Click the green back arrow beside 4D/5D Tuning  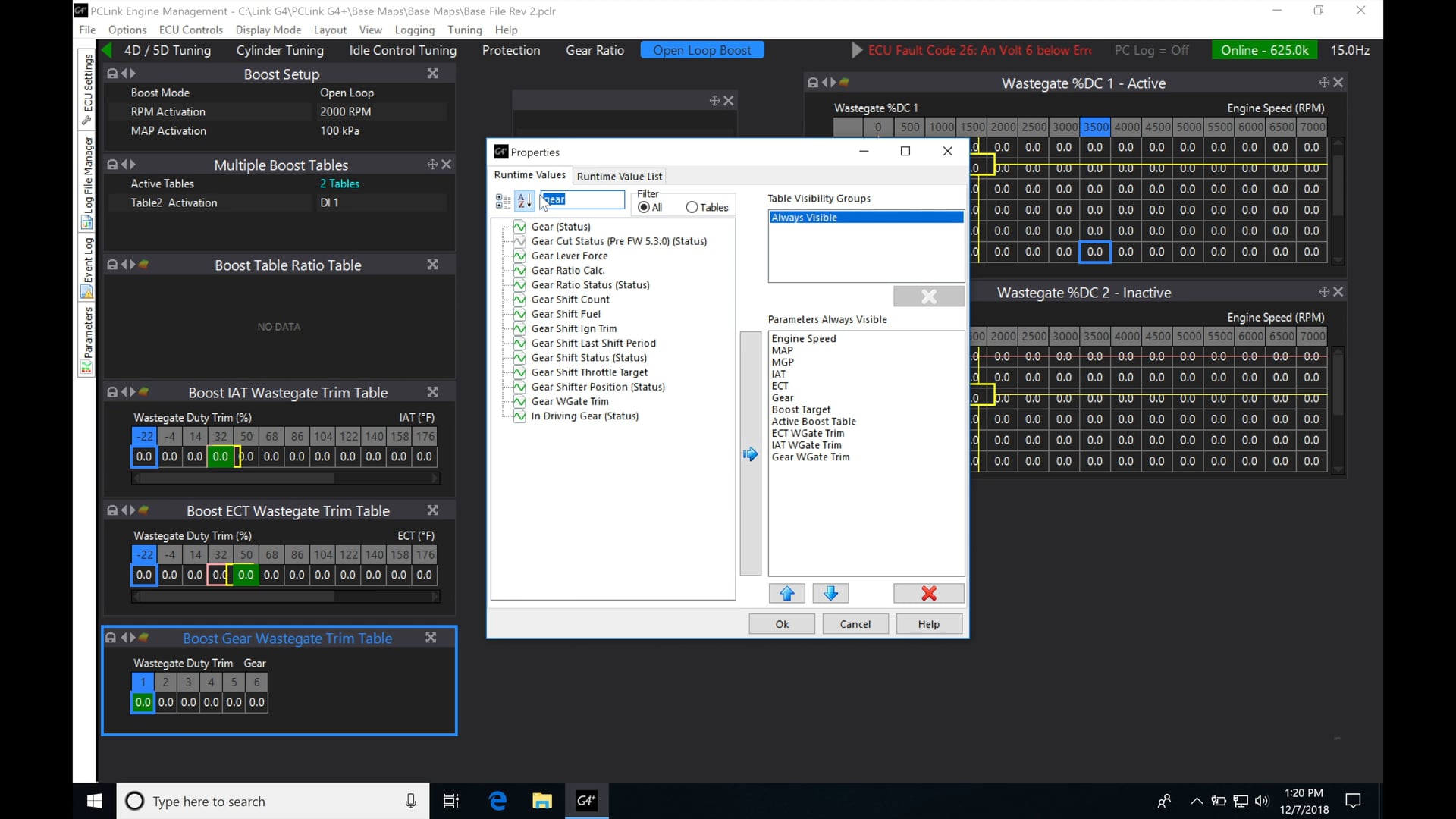pyautogui.click(x=106, y=50)
